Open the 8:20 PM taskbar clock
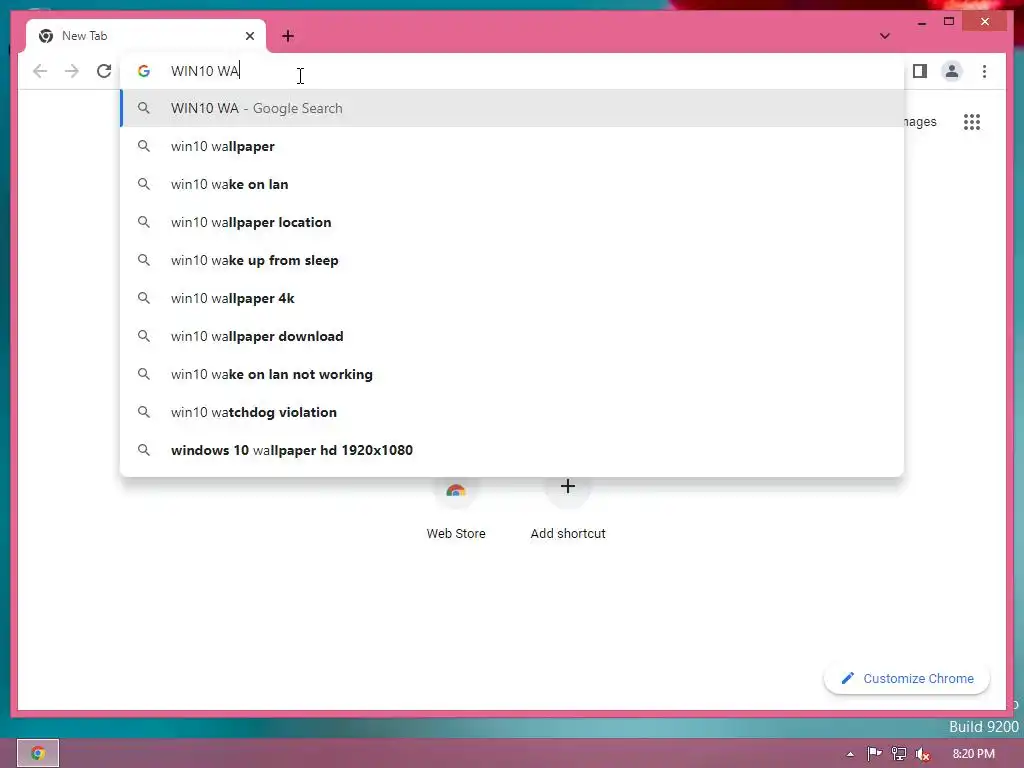The height and width of the screenshot is (768, 1024). (x=974, y=754)
